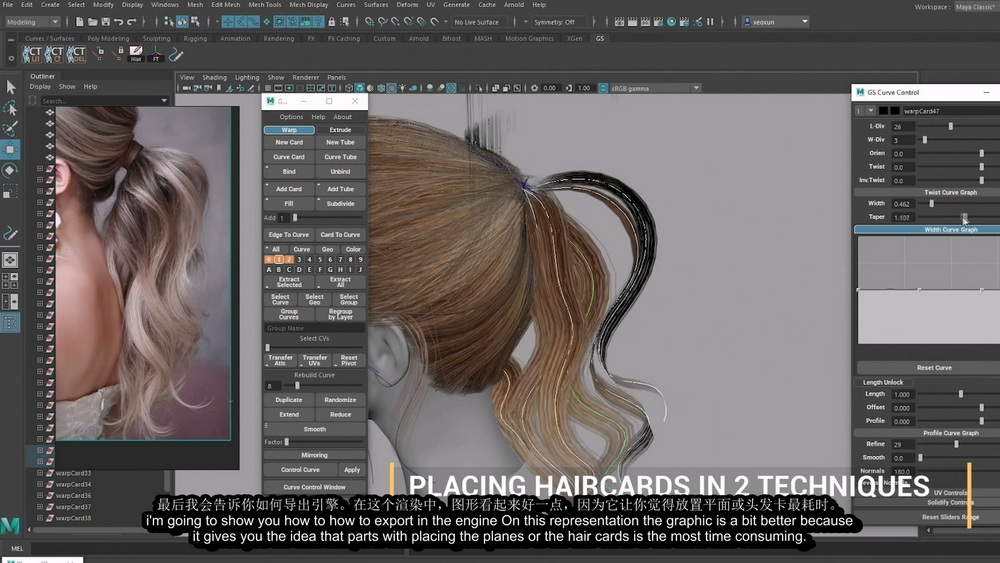The image size is (1000, 563).
Task: Click the New Card button
Action: (x=289, y=142)
